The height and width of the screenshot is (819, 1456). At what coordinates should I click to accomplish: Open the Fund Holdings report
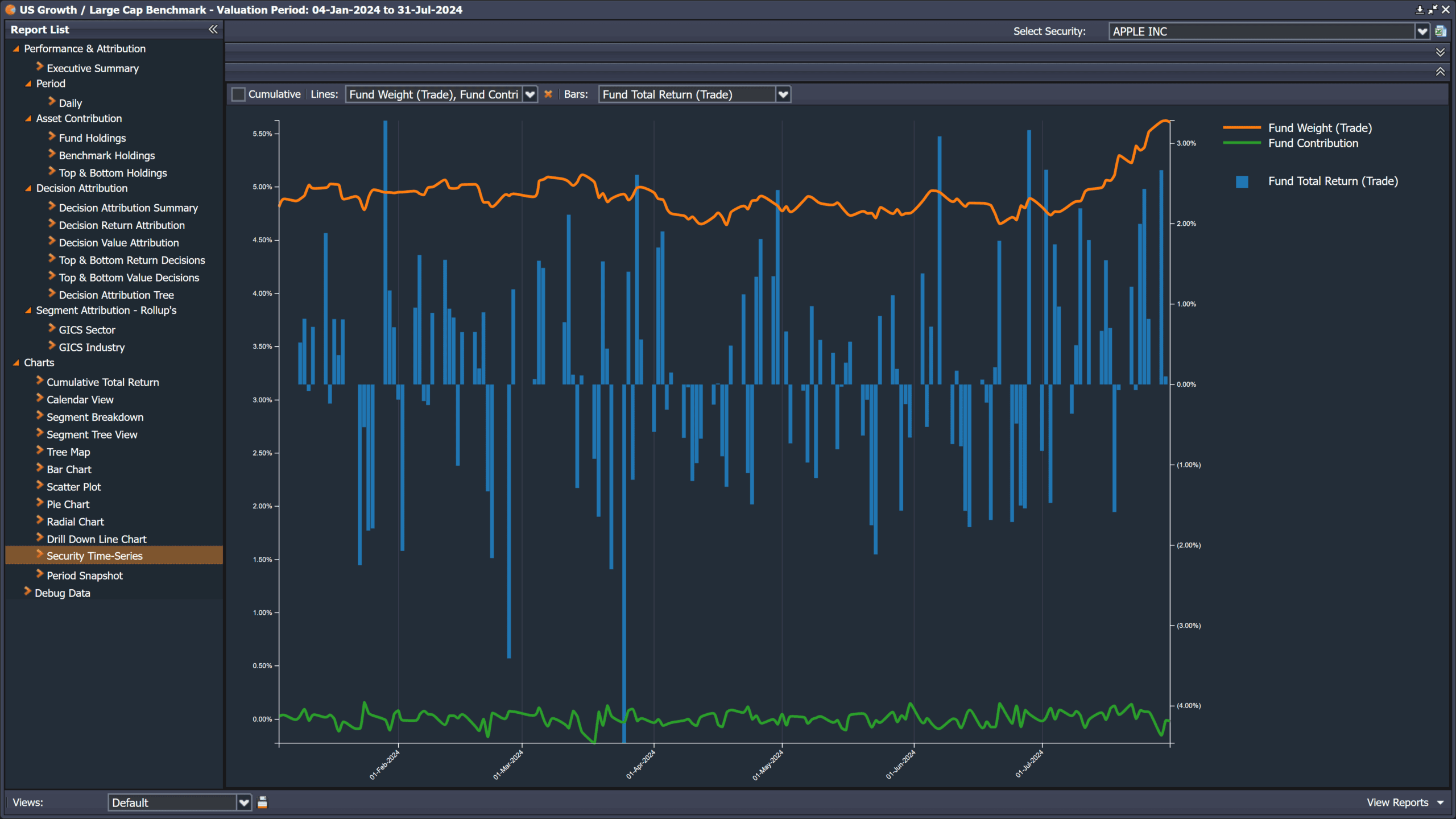(93, 138)
